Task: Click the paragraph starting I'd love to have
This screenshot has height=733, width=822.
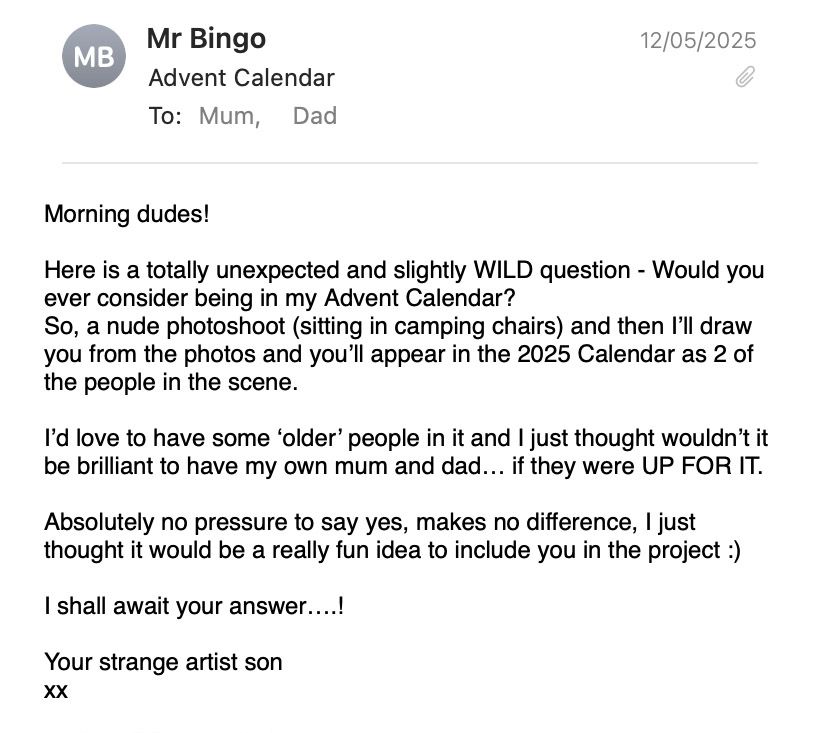Action: [405, 439]
